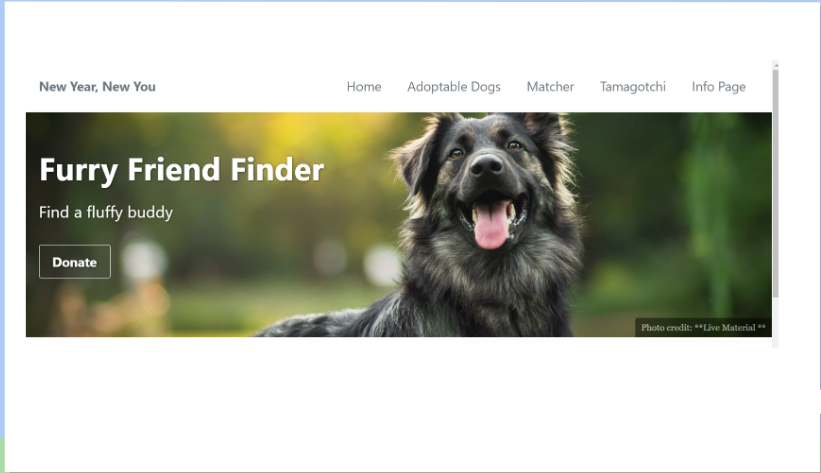Click the empty white area below banner
821x473 pixels.
[x=398, y=403]
